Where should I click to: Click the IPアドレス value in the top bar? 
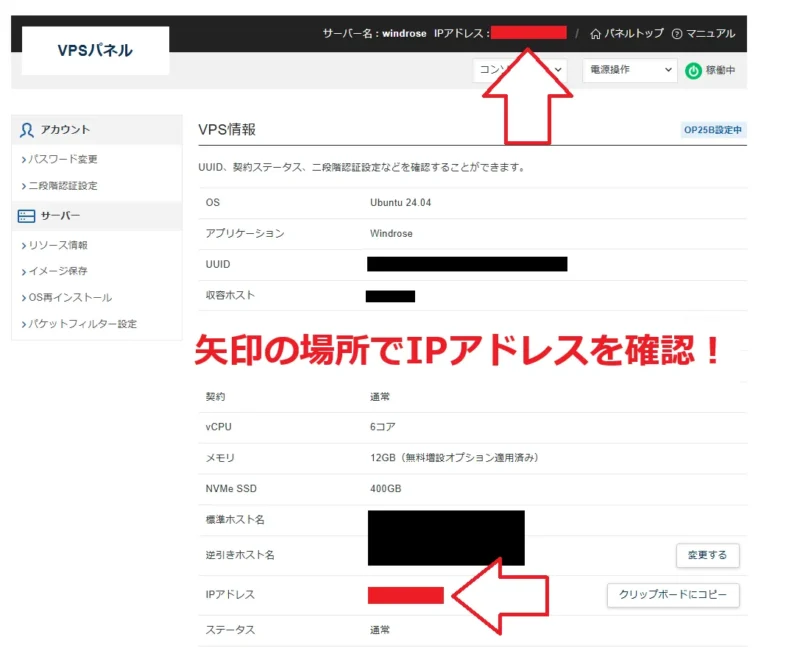pos(529,32)
